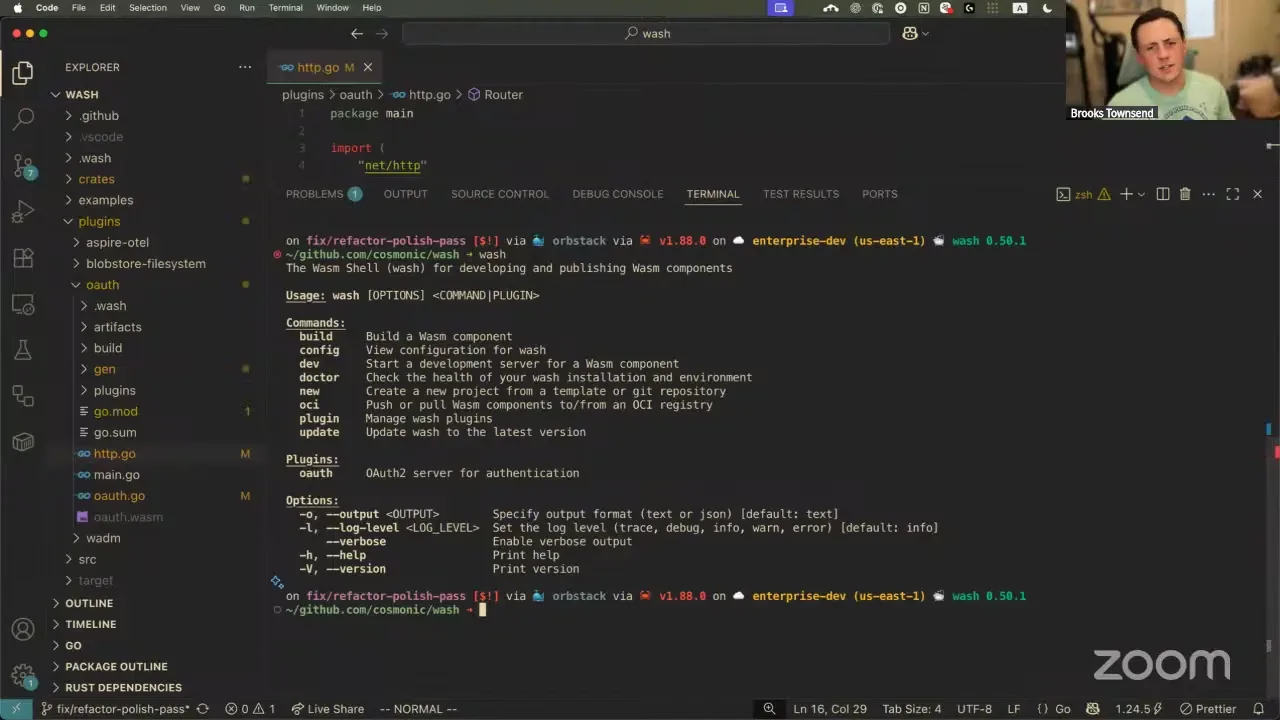The height and width of the screenshot is (720, 1280).
Task: Go back using the title bar arrow
Action: coord(357,33)
